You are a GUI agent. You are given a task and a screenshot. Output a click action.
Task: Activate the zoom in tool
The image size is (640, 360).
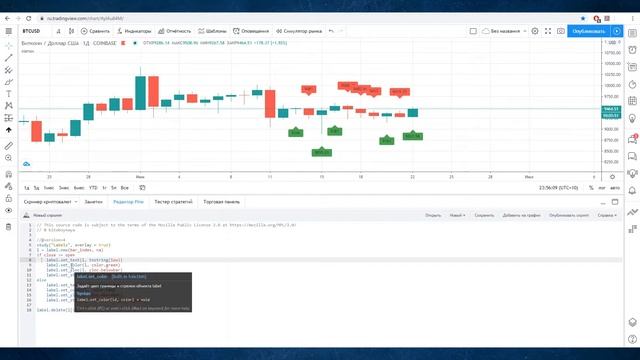click(9, 158)
